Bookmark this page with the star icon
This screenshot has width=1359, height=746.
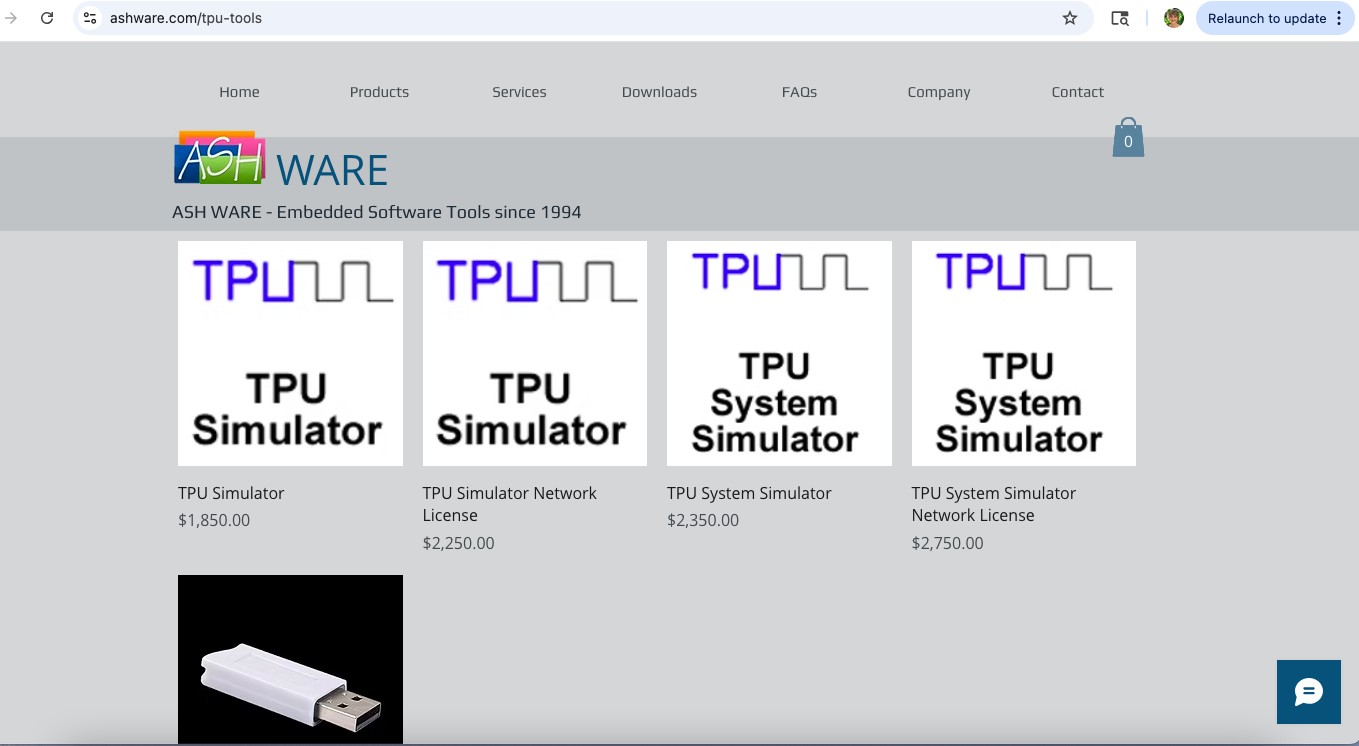coord(1070,18)
